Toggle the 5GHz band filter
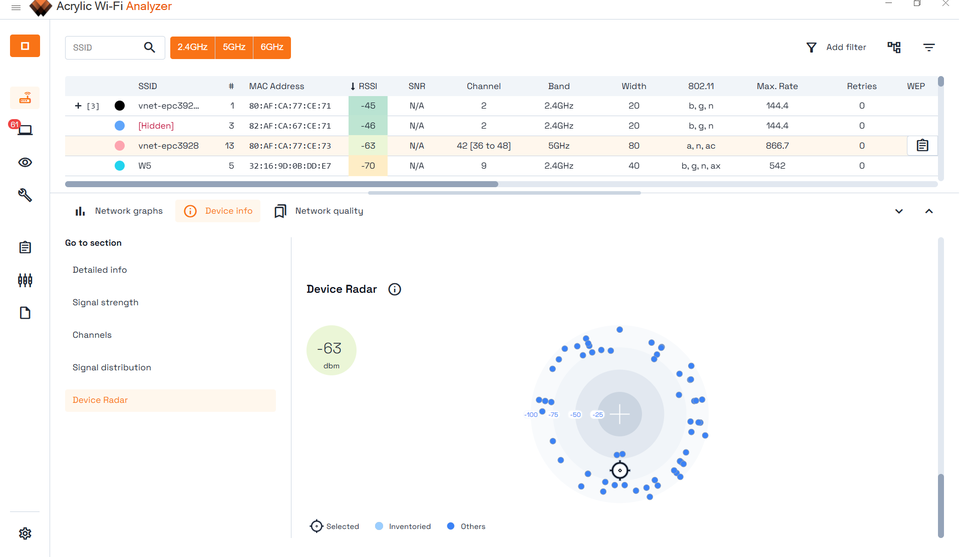The height and width of the screenshot is (557, 960). coord(234,47)
